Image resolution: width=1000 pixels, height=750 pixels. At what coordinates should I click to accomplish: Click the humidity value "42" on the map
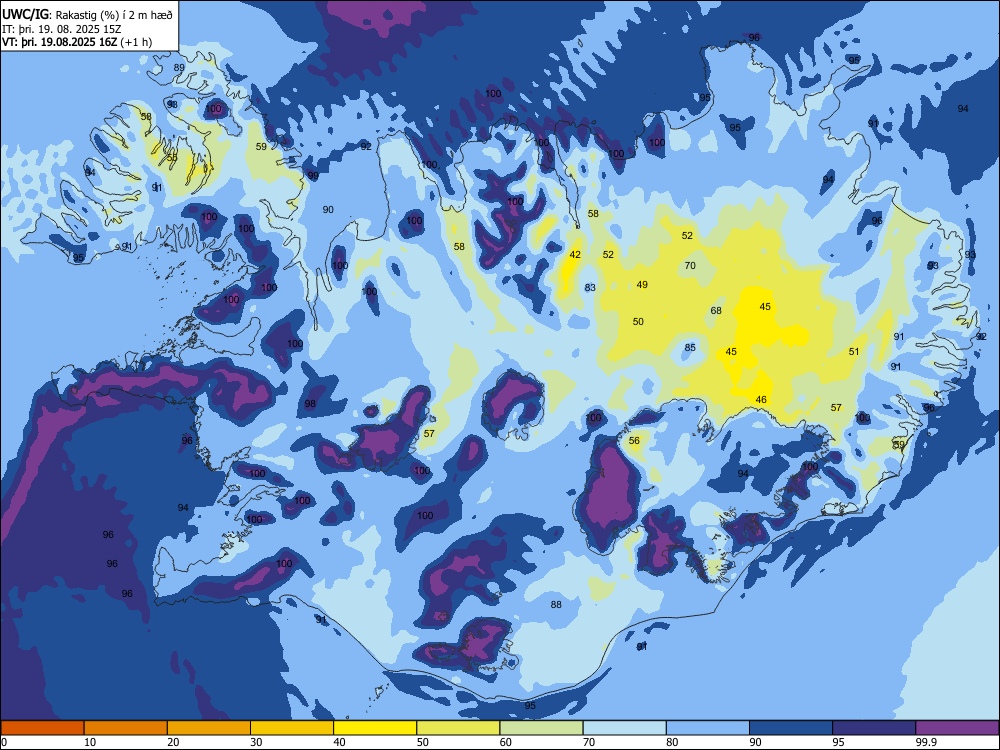click(575, 254)
